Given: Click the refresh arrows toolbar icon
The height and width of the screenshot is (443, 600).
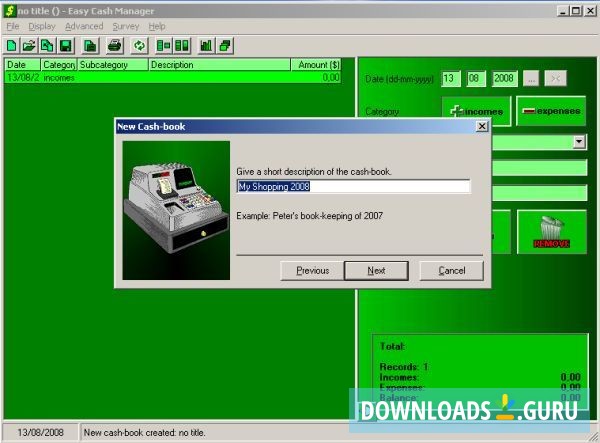Looking at the screenshot, I should pyautogui.click(x=139, y=46).
